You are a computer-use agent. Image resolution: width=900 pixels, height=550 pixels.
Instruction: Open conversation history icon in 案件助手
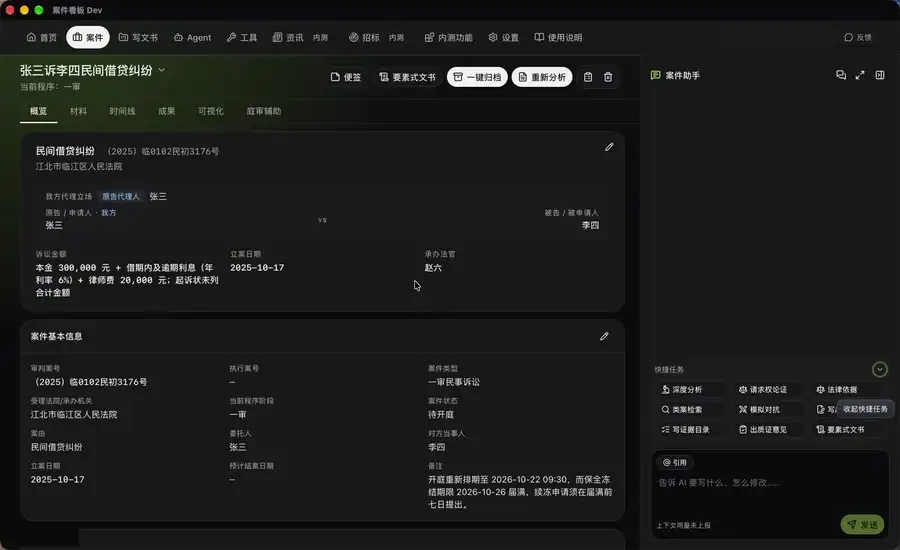coord(841,75)
